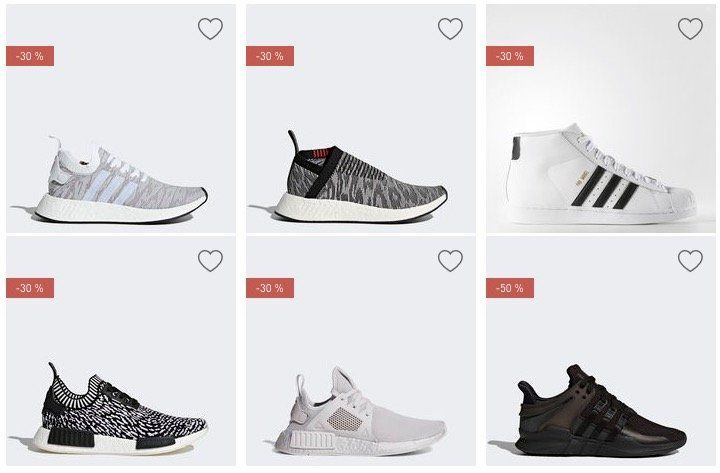This screenshot has height=473, width=720.
Task: Favorite the grey-white NMD R2 Primeknit sneaker
Action: click(x=210, y=29)
